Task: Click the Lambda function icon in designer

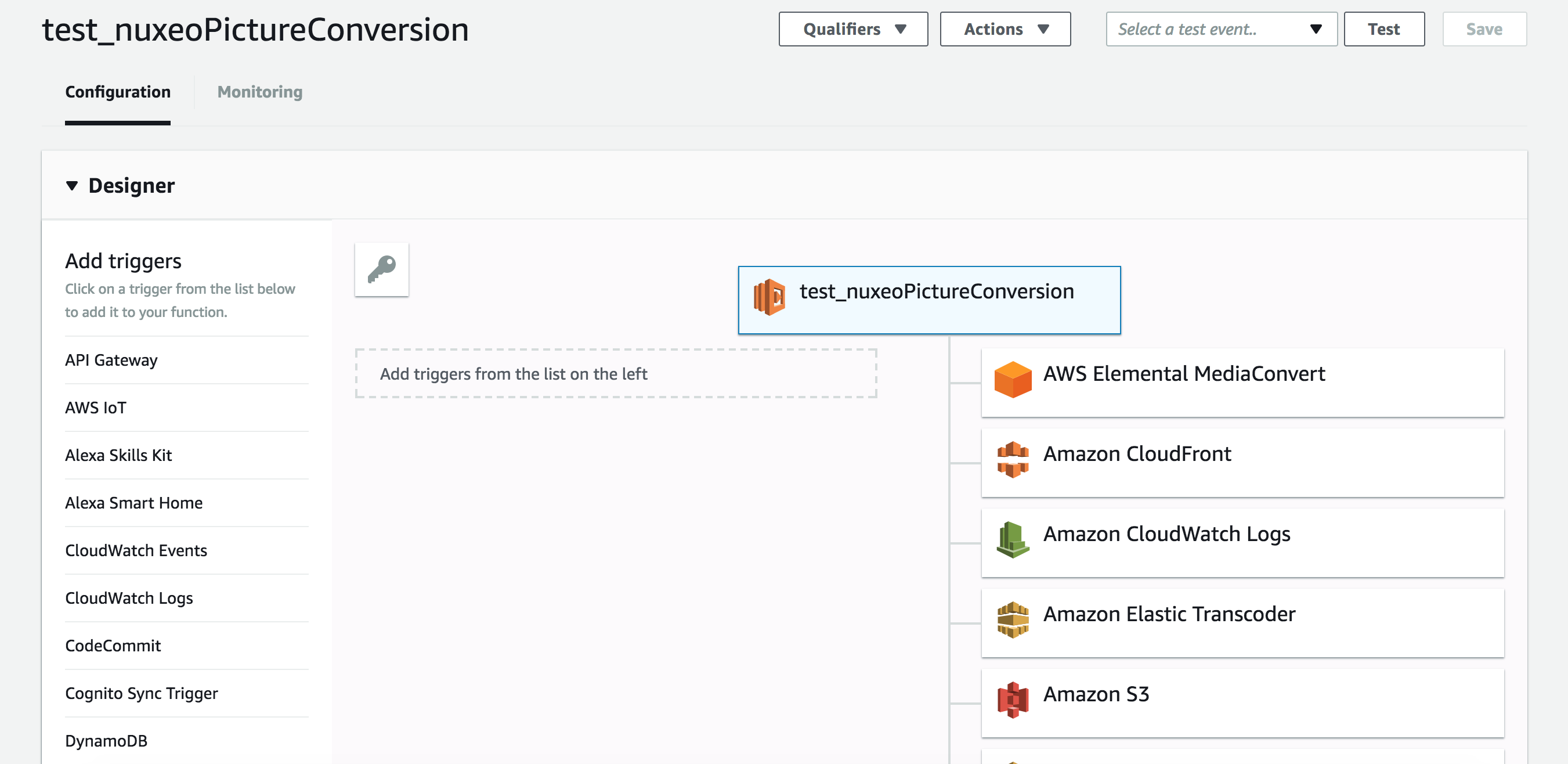Action: coord(769,297)
